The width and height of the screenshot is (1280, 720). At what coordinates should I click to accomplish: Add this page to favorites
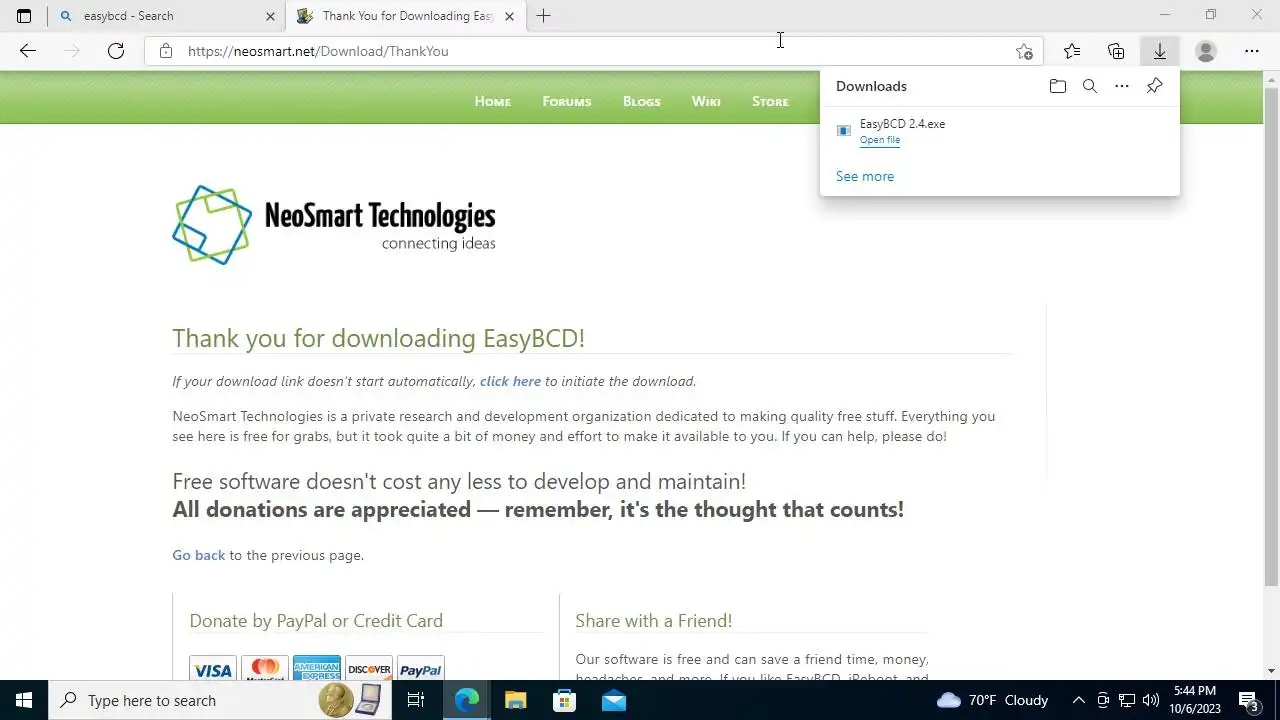click(x=1024, y=51)
